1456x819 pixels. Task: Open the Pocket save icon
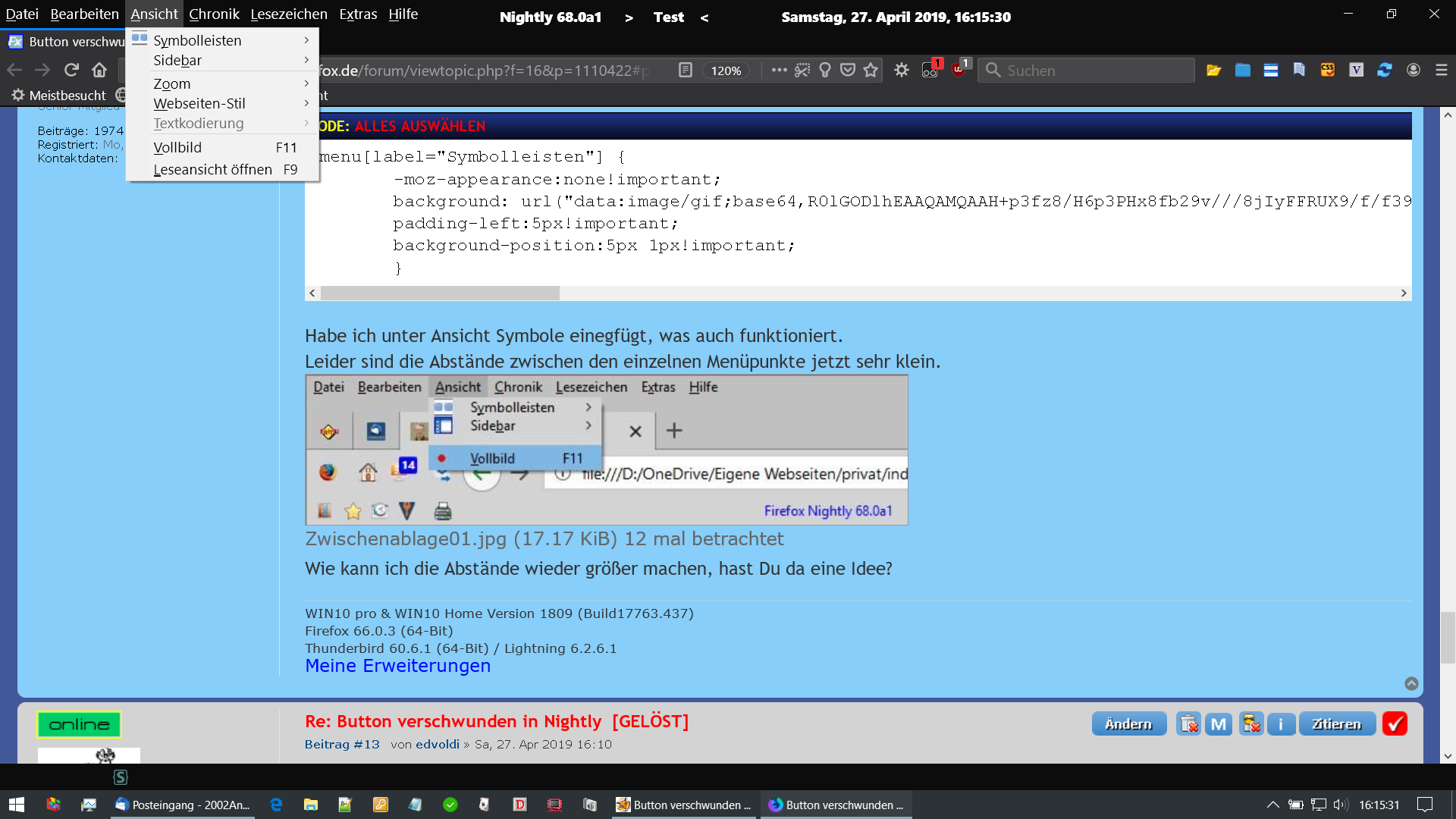[x=848, y=70]
